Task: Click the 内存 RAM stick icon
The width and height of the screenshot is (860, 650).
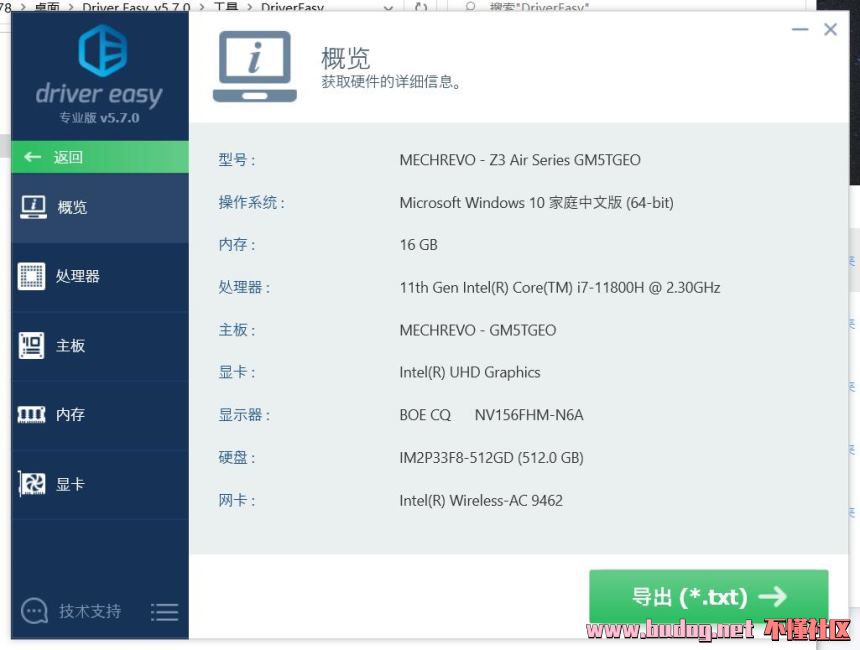Action: tap(31, 414)
